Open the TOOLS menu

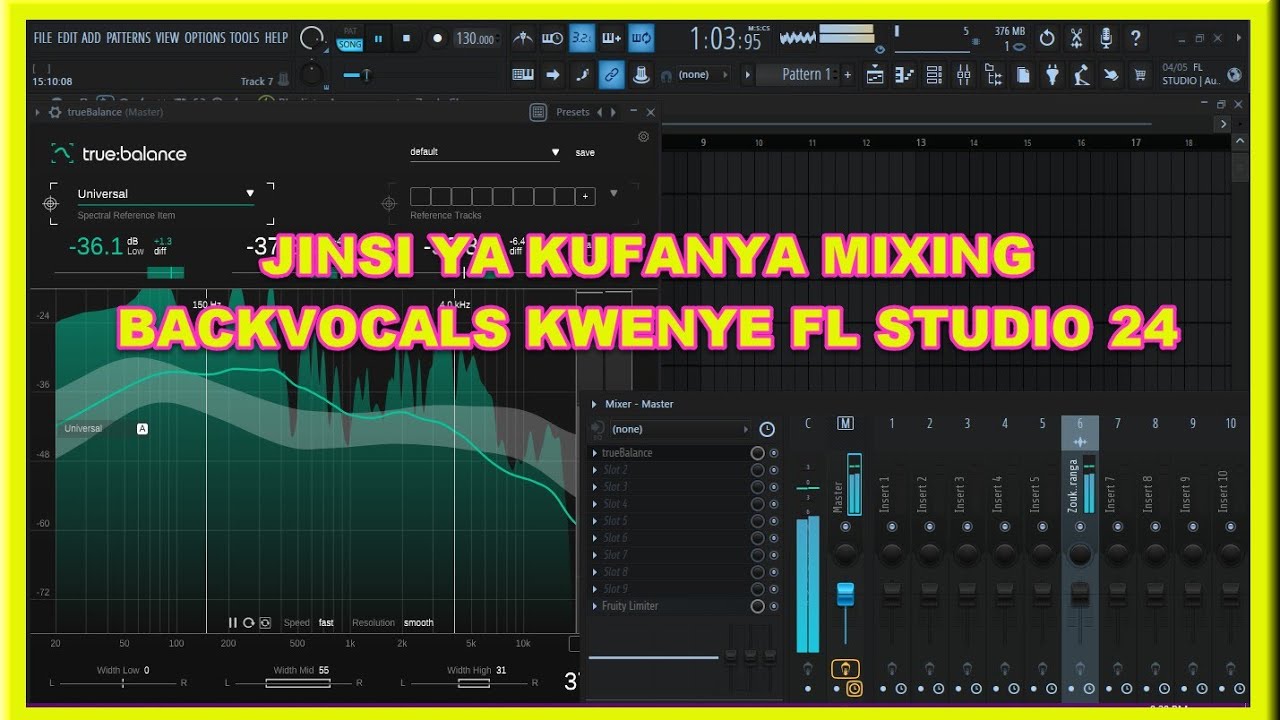point(244,38)
